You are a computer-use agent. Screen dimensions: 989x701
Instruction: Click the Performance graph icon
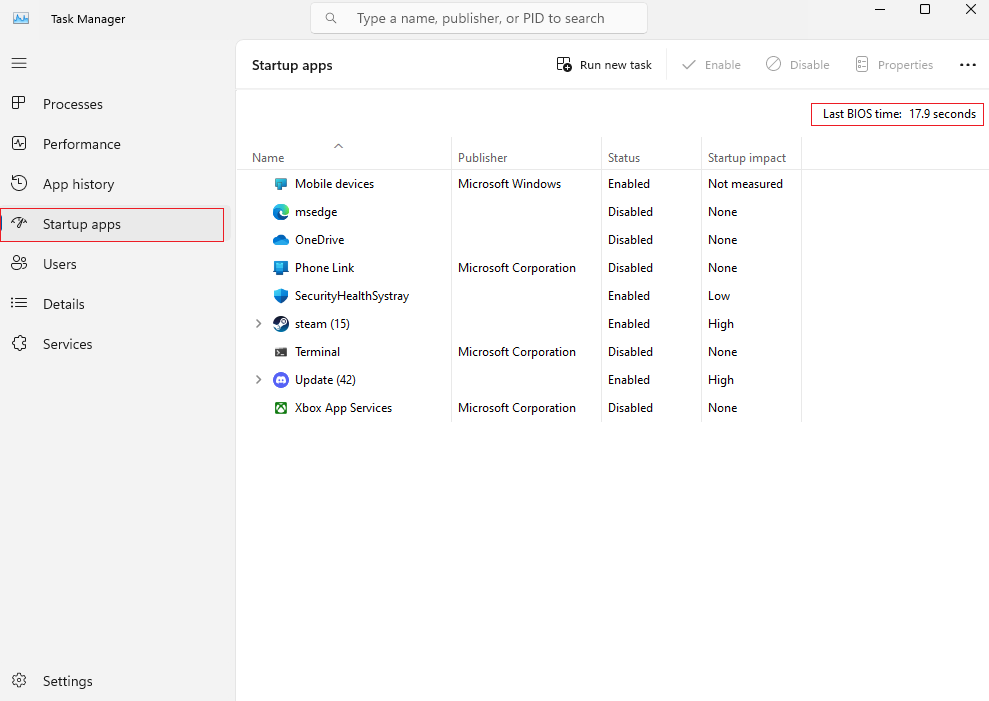coord(19,144)
